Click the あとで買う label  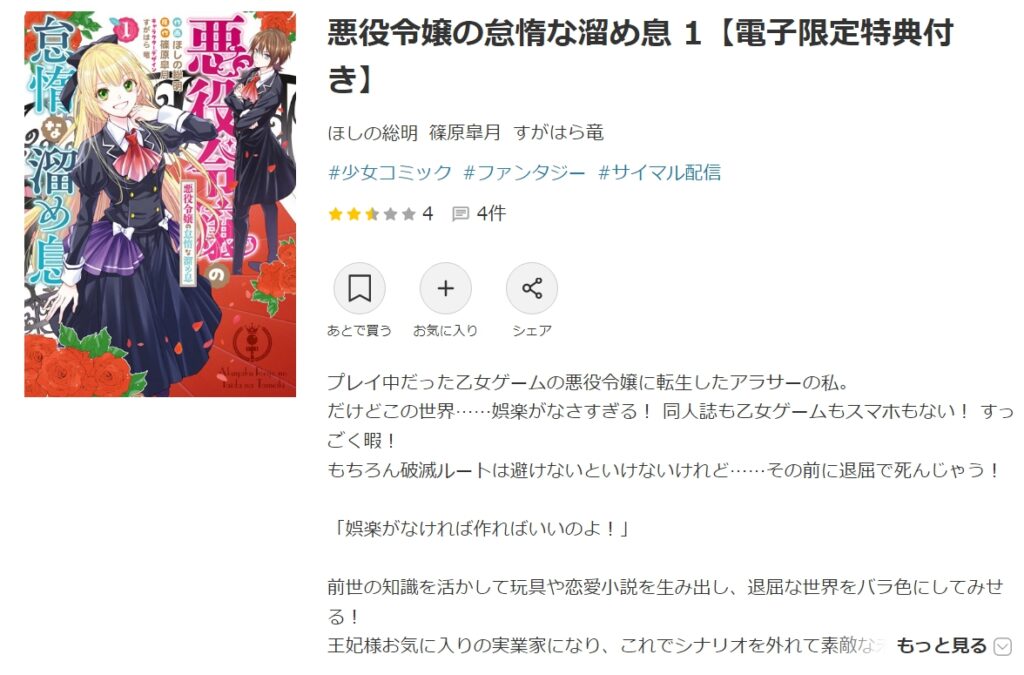pos(359,330)
